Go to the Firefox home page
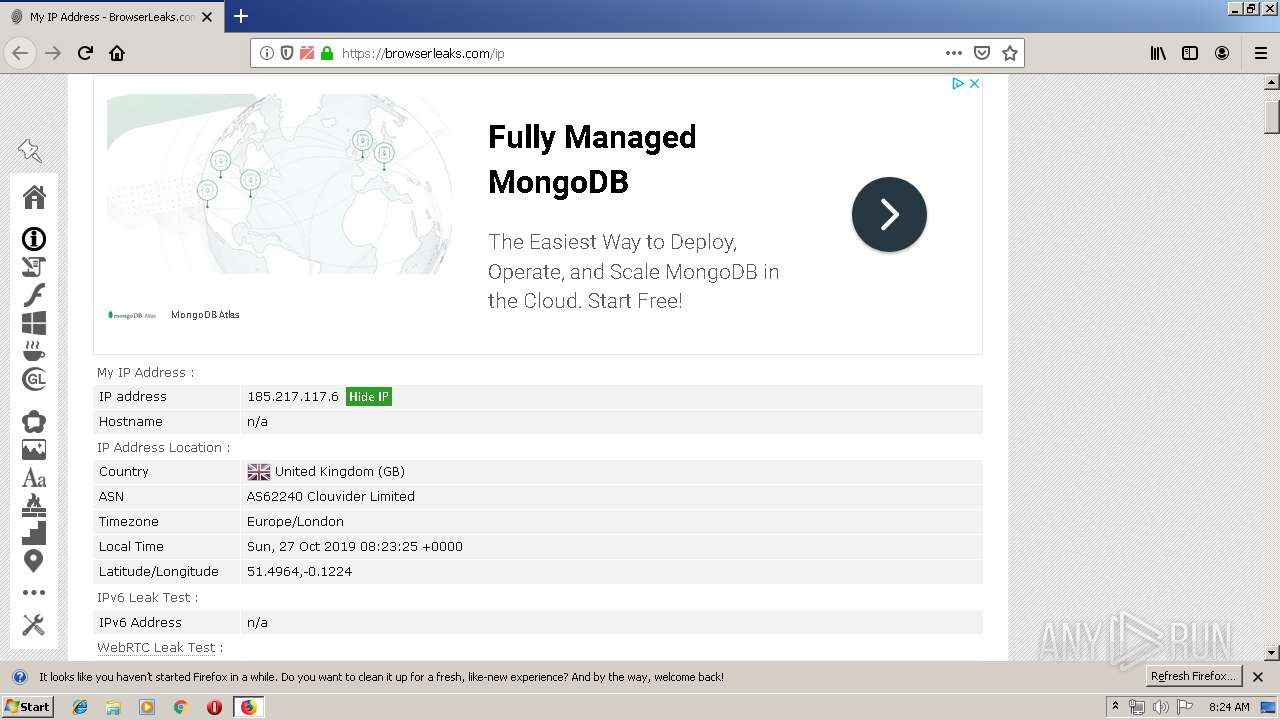Screen dimensions: 1280x720 [117, 53]
